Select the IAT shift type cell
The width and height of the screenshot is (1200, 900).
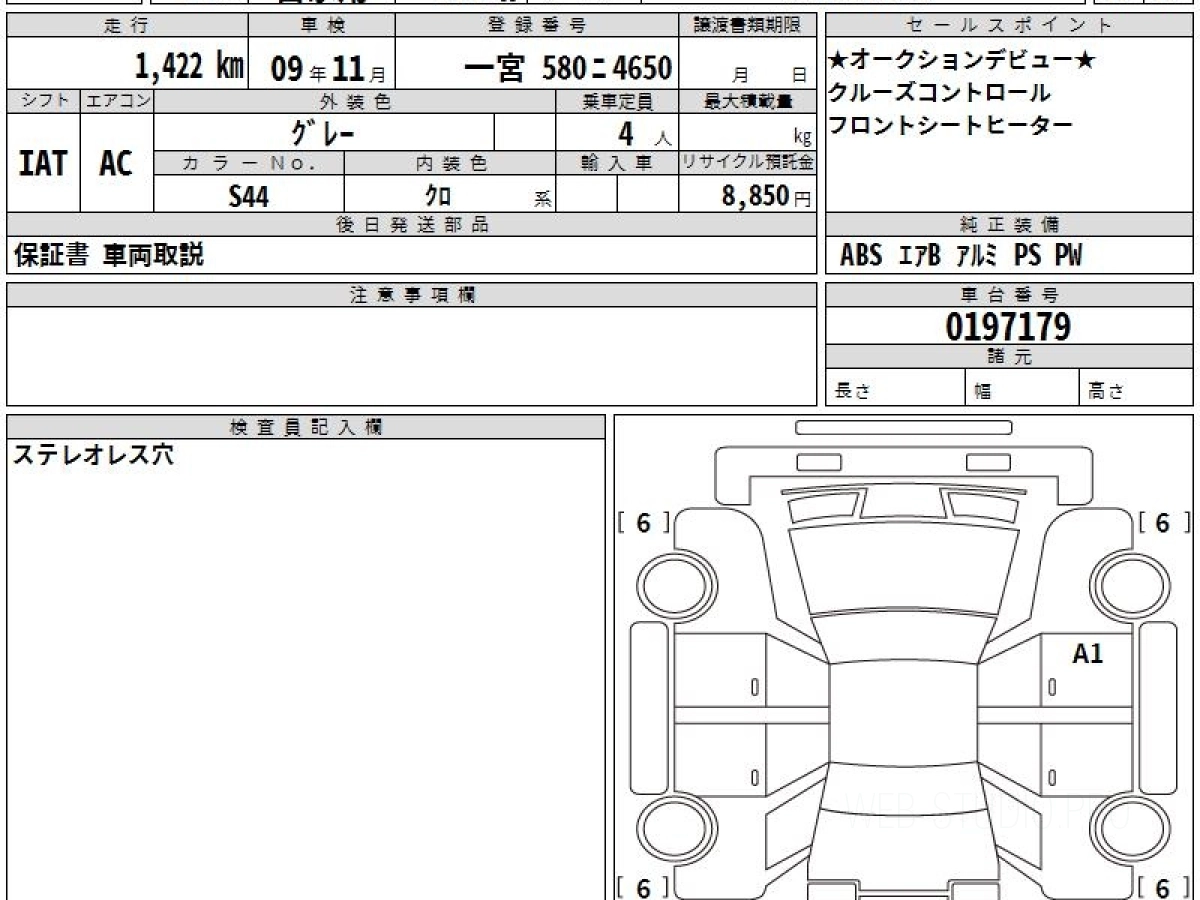pyautogui.click(x=43, y=163)
